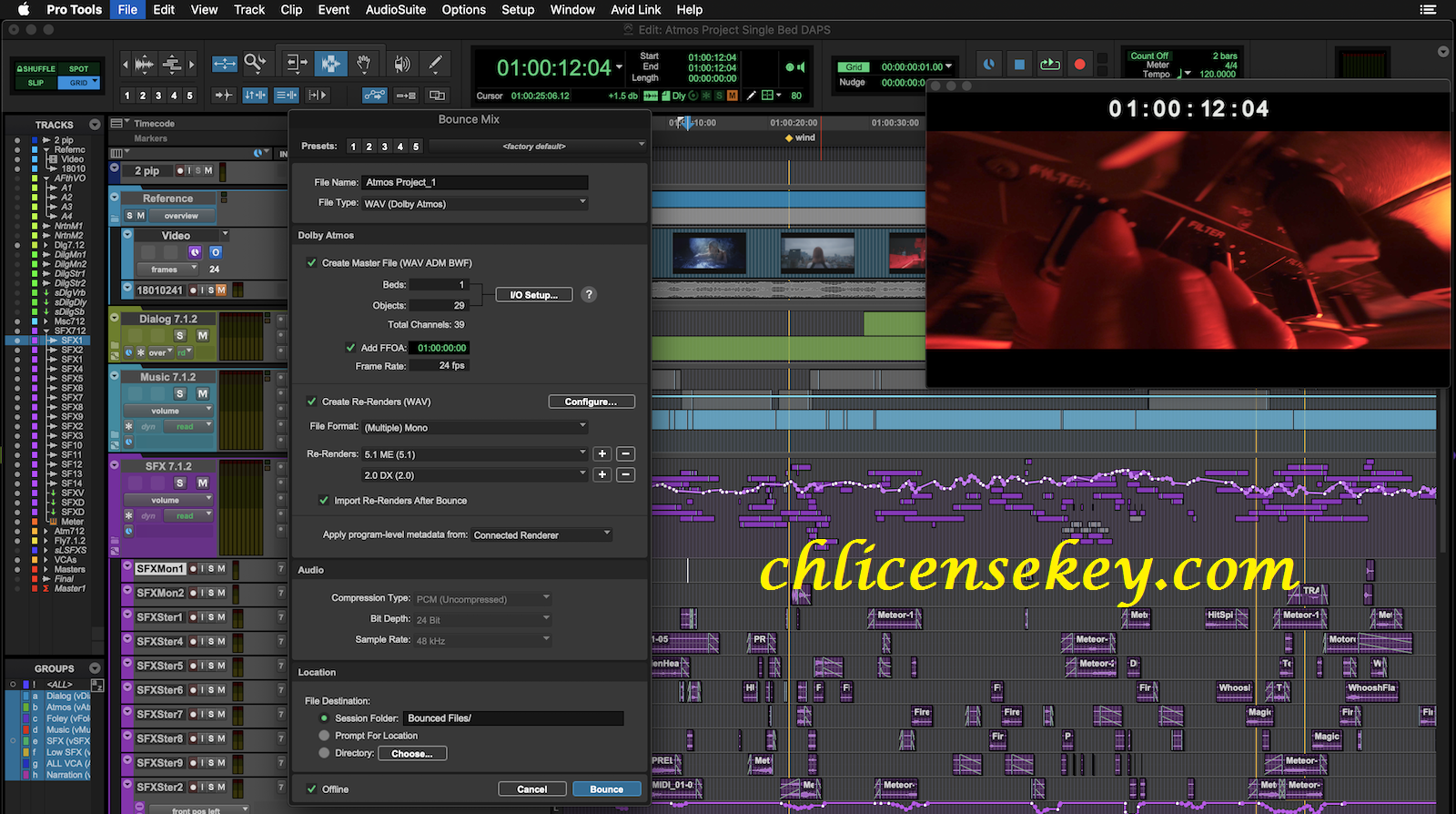Select the Zoomer tool in the toolbar

click(255, 64)
